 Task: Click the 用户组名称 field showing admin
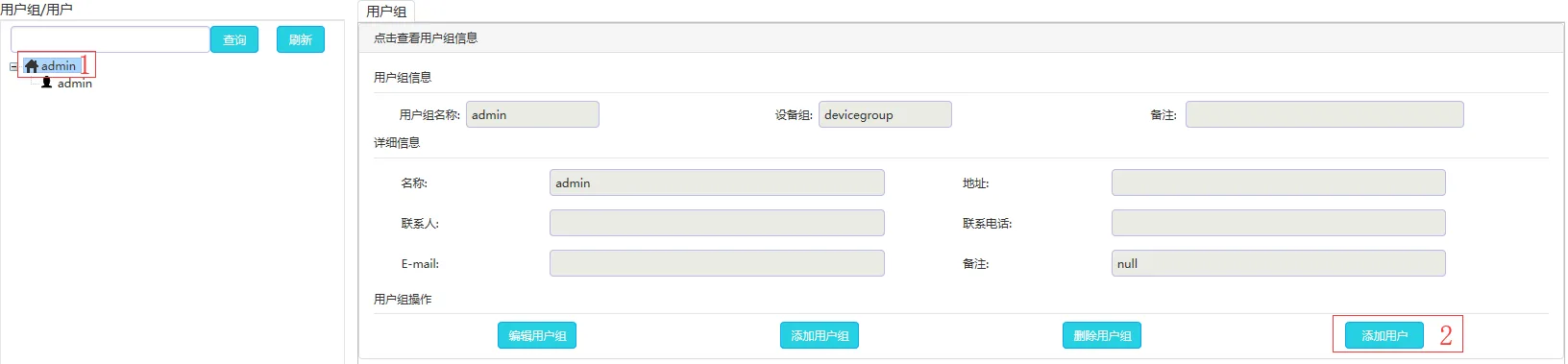[532, 114]
